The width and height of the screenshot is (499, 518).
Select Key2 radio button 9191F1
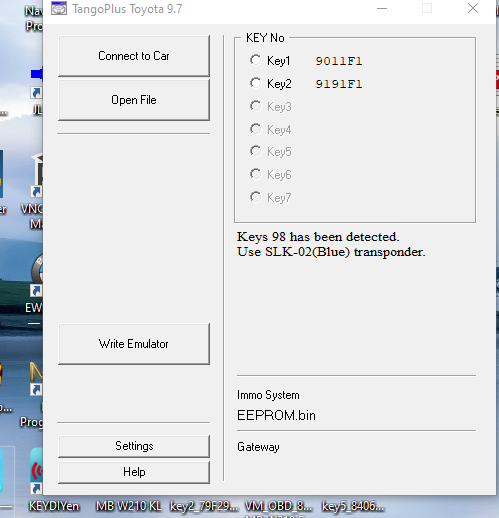coord(256,83)
